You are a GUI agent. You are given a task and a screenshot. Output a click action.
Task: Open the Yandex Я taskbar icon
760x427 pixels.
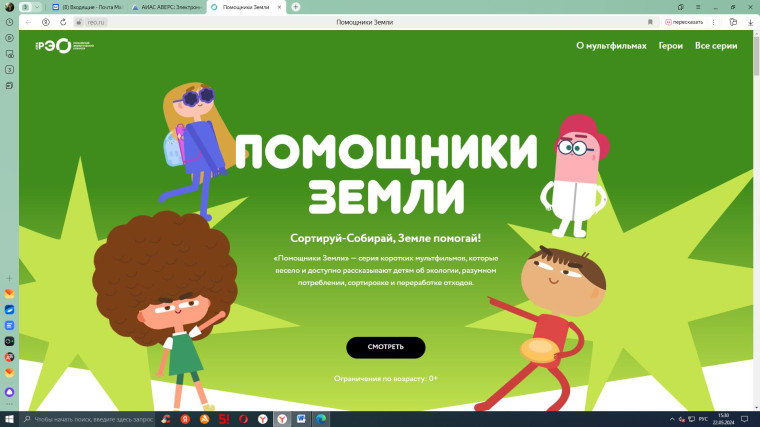coord(185,419)
